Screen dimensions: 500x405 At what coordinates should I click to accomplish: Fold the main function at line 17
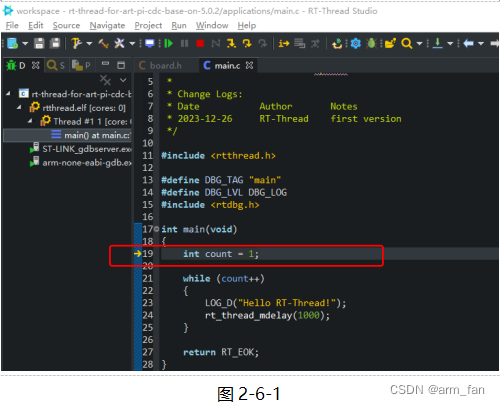[x=156, y=229]
